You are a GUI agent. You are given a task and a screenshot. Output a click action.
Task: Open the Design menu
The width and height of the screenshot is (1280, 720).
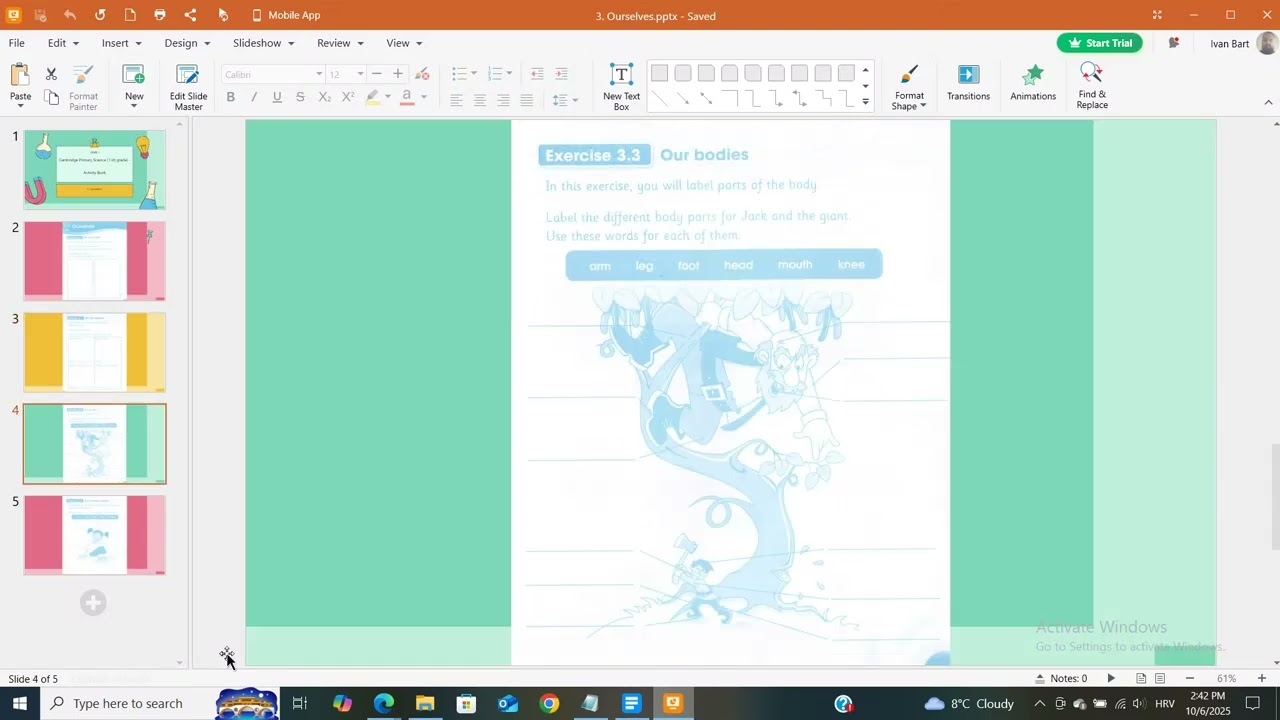tap(187, 43)
